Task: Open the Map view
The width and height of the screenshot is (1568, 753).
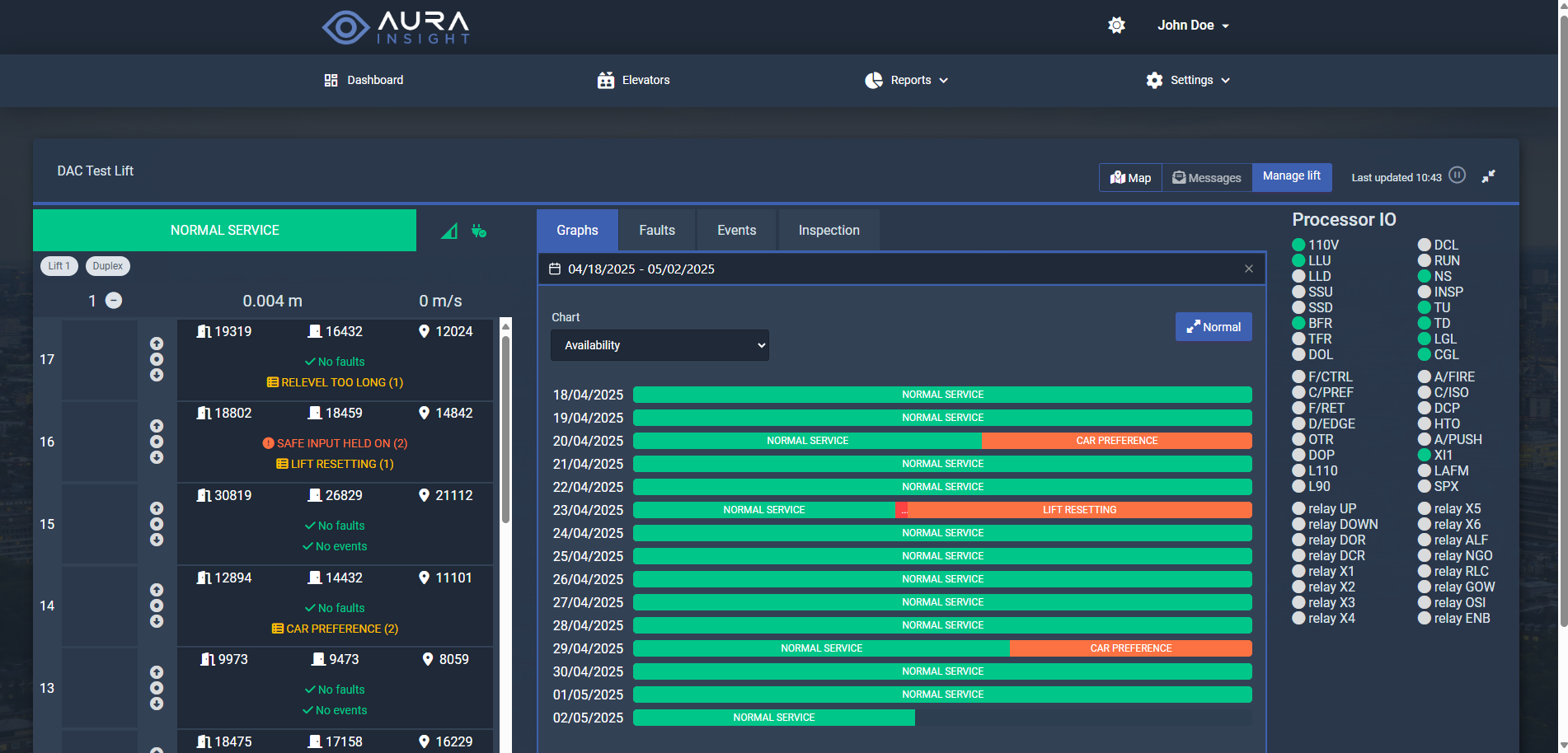Action: [x=1130, y=177]
